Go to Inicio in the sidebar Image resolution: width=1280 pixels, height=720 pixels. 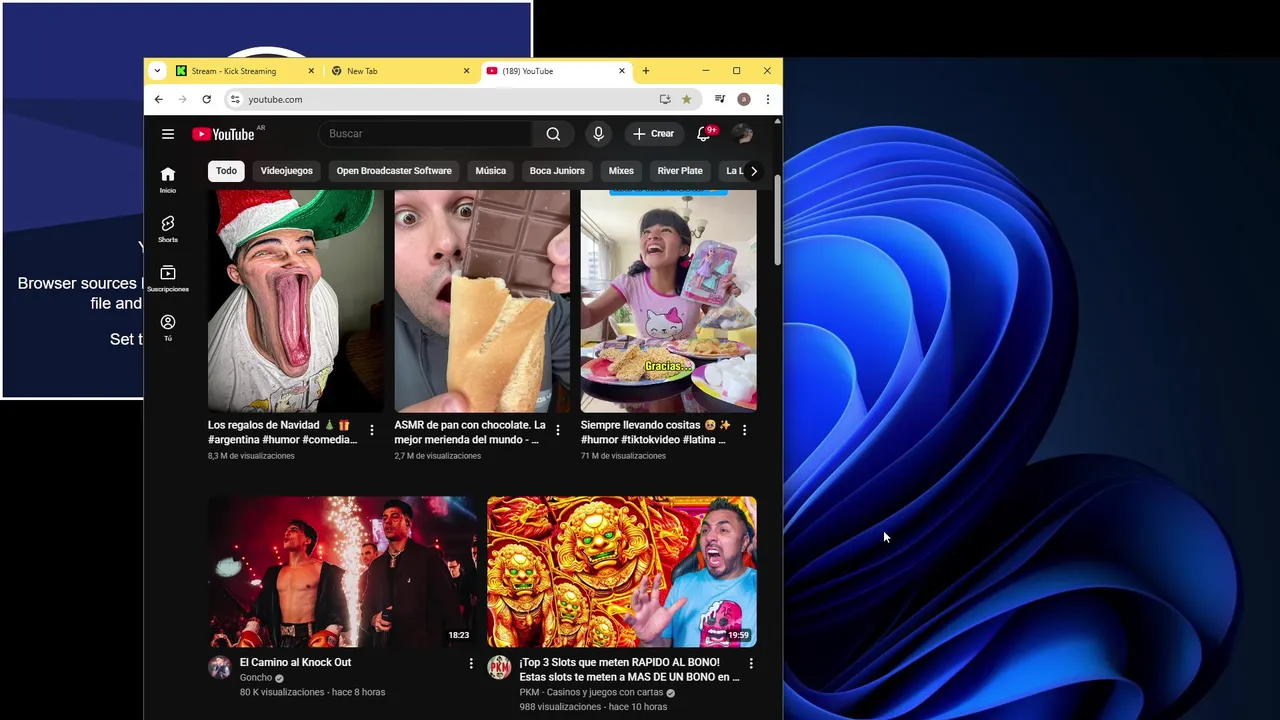click(168, 180)
